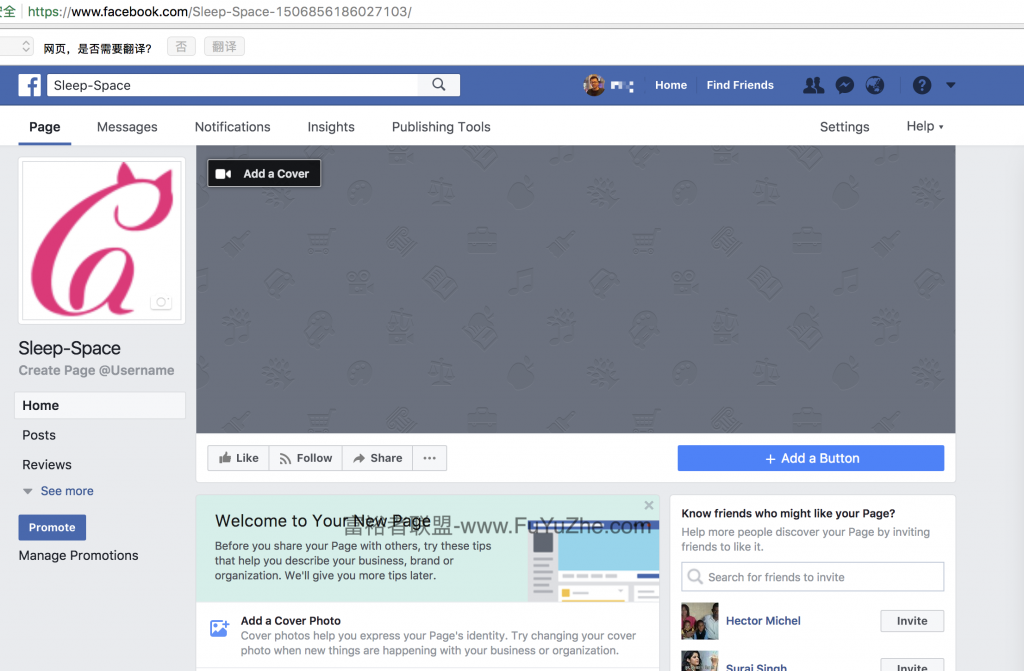1024x671 pixels.
Task: Open Manage Promotions link
Action: 78,555
